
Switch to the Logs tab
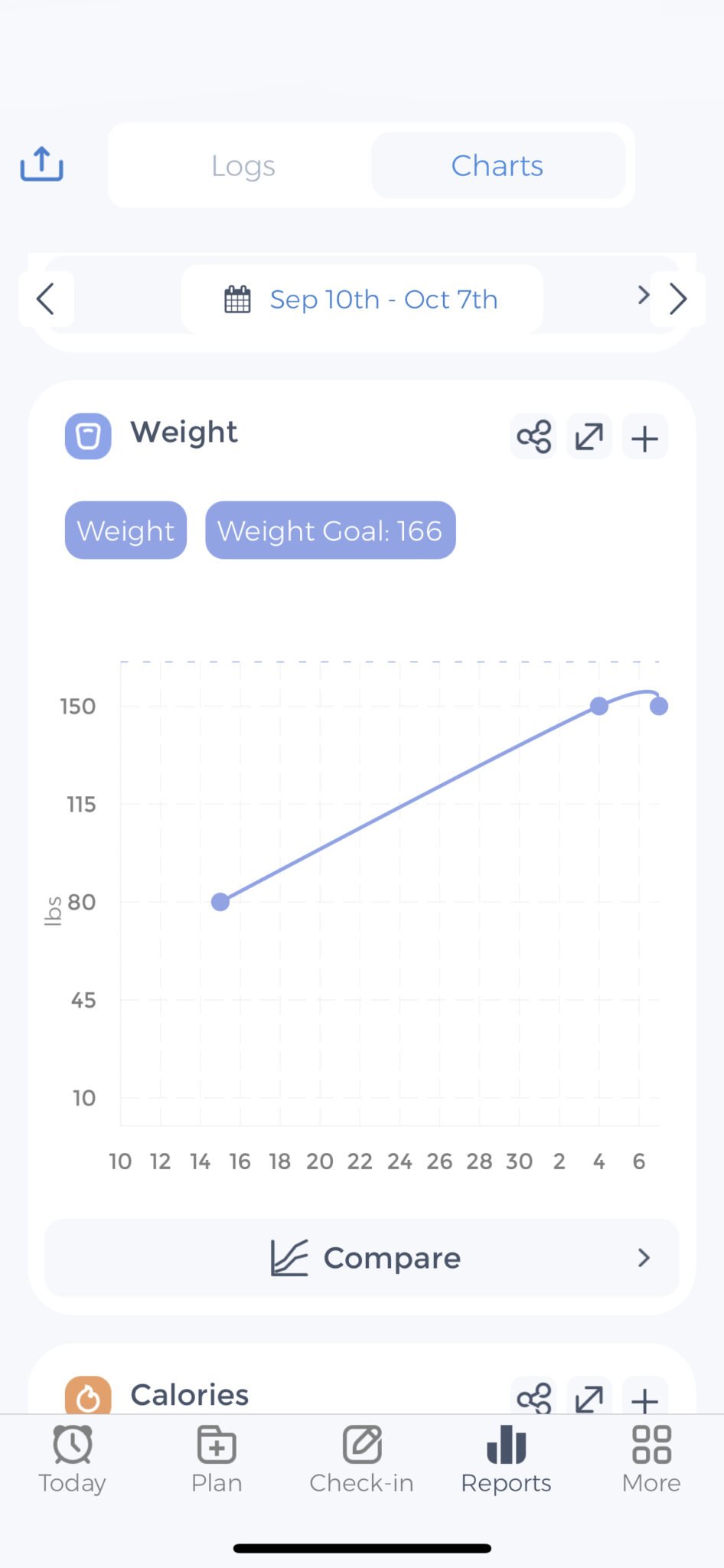[243, 165]
